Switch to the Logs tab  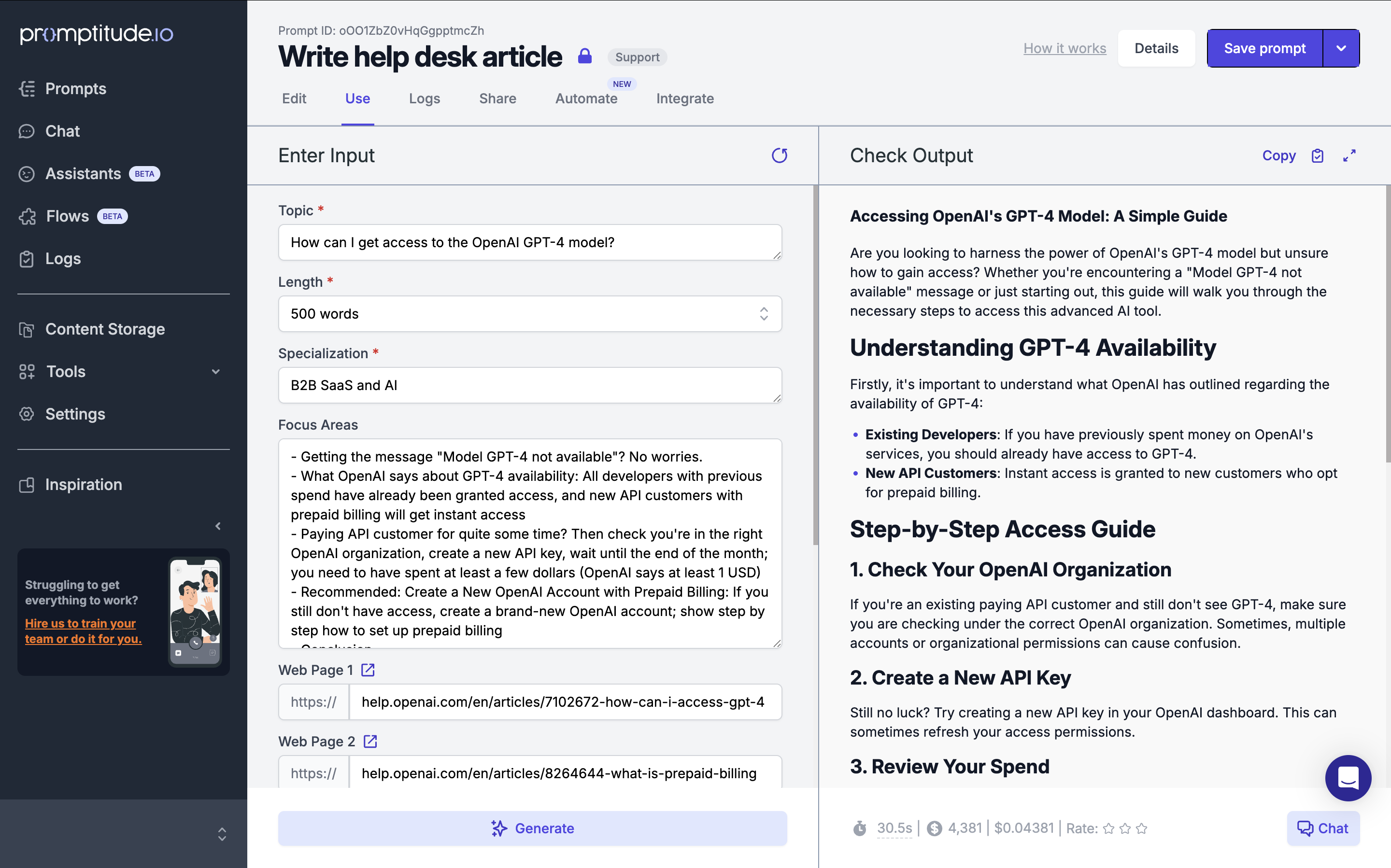pyautogui.click(x=425, y=98)
